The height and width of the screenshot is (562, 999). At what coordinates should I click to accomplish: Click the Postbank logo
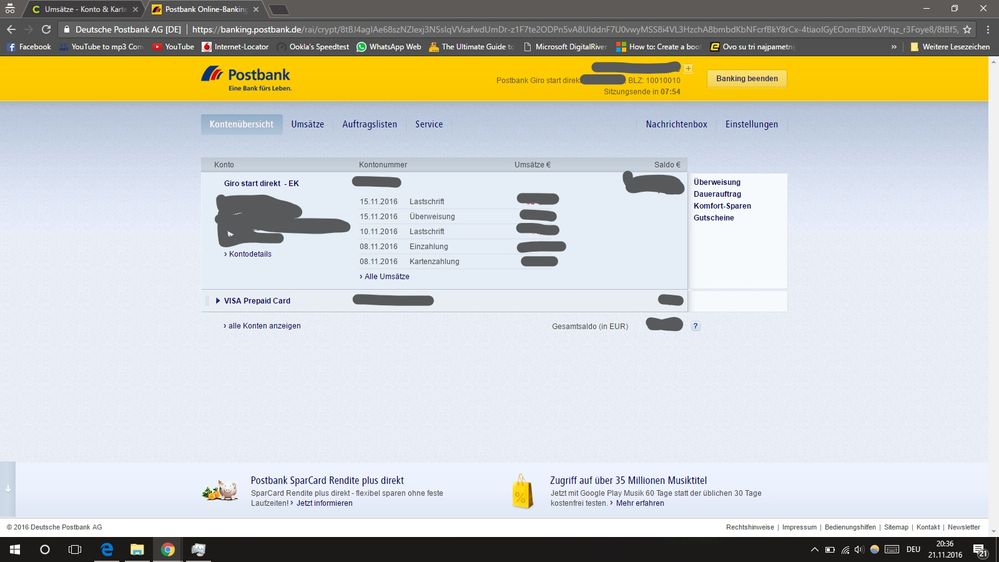247,80
